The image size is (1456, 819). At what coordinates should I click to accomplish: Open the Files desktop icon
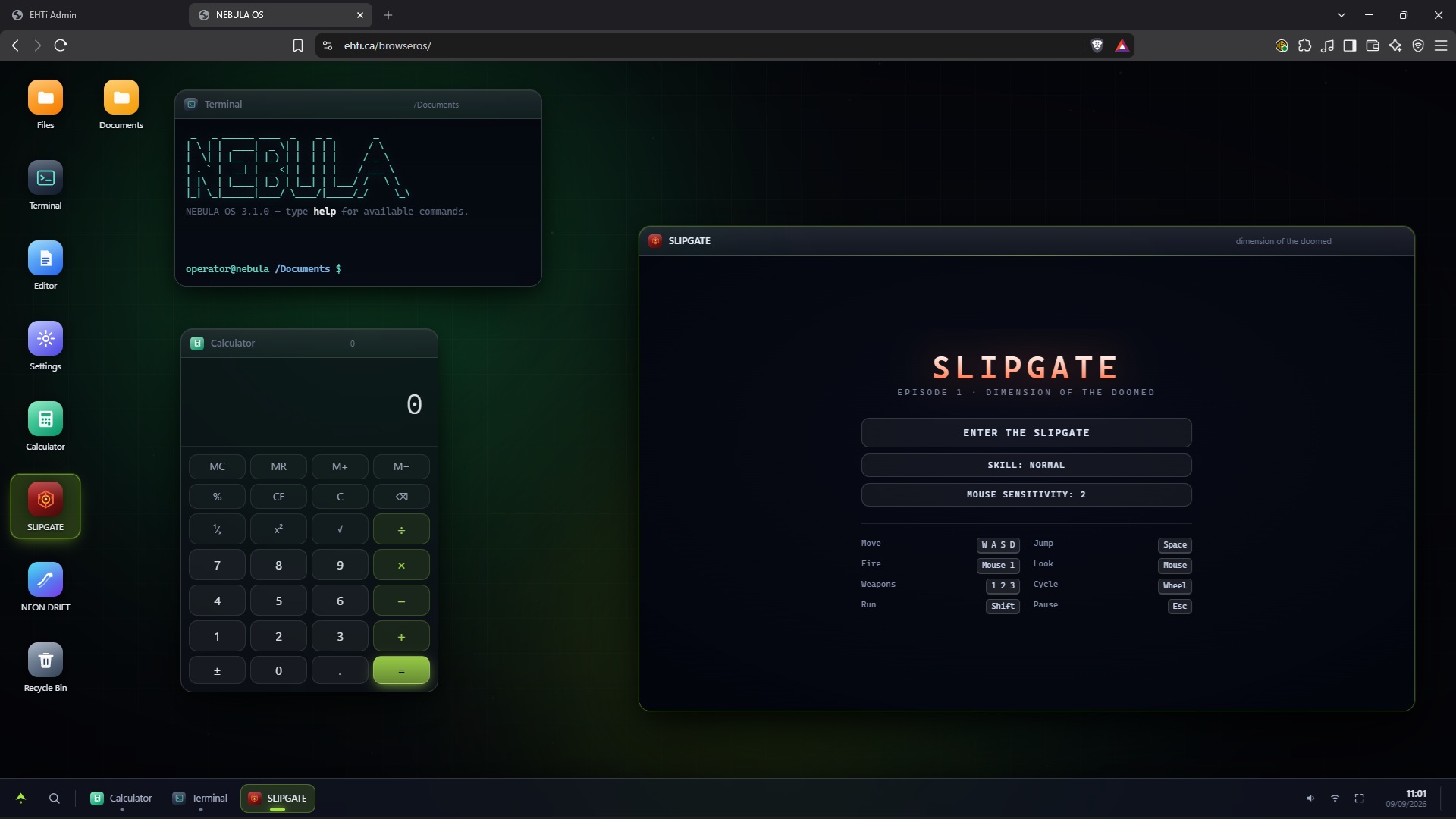[45, 105]
